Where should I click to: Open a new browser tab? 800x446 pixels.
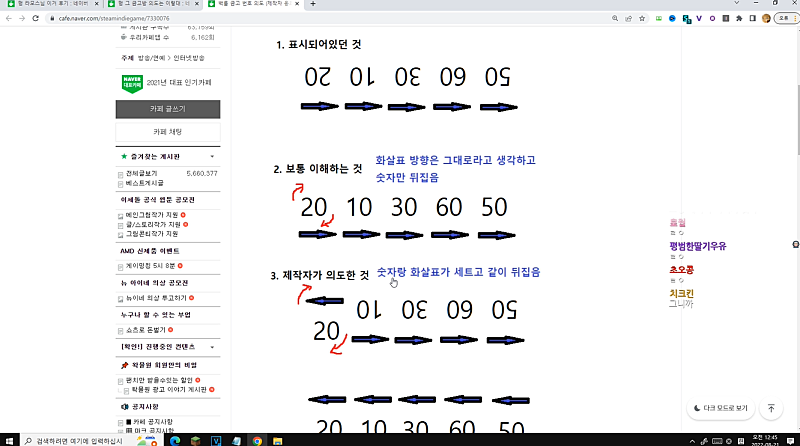[313, 4]
